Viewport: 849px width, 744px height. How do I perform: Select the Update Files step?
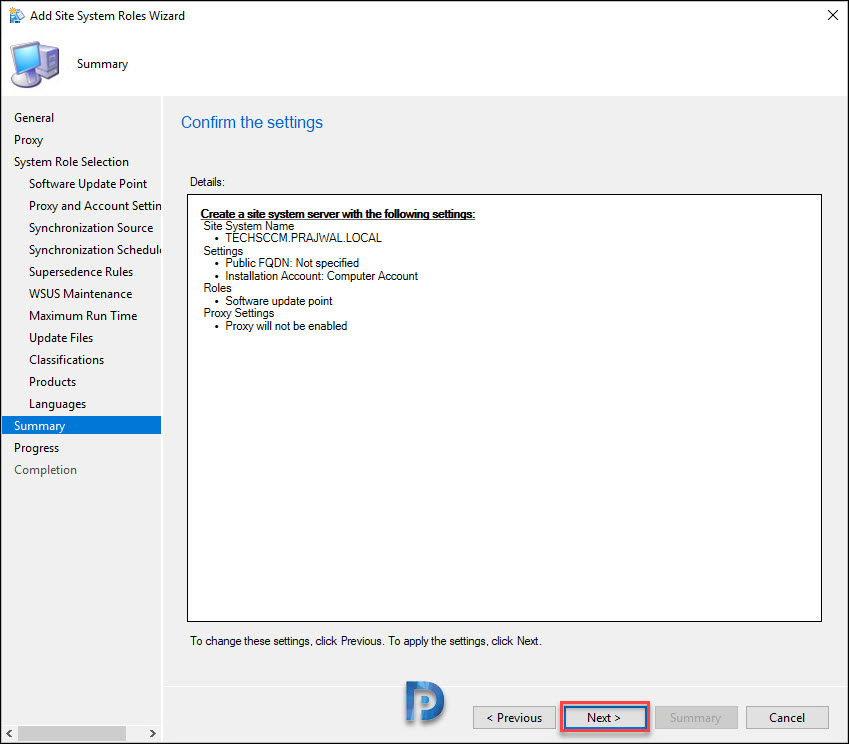point(61,338)
